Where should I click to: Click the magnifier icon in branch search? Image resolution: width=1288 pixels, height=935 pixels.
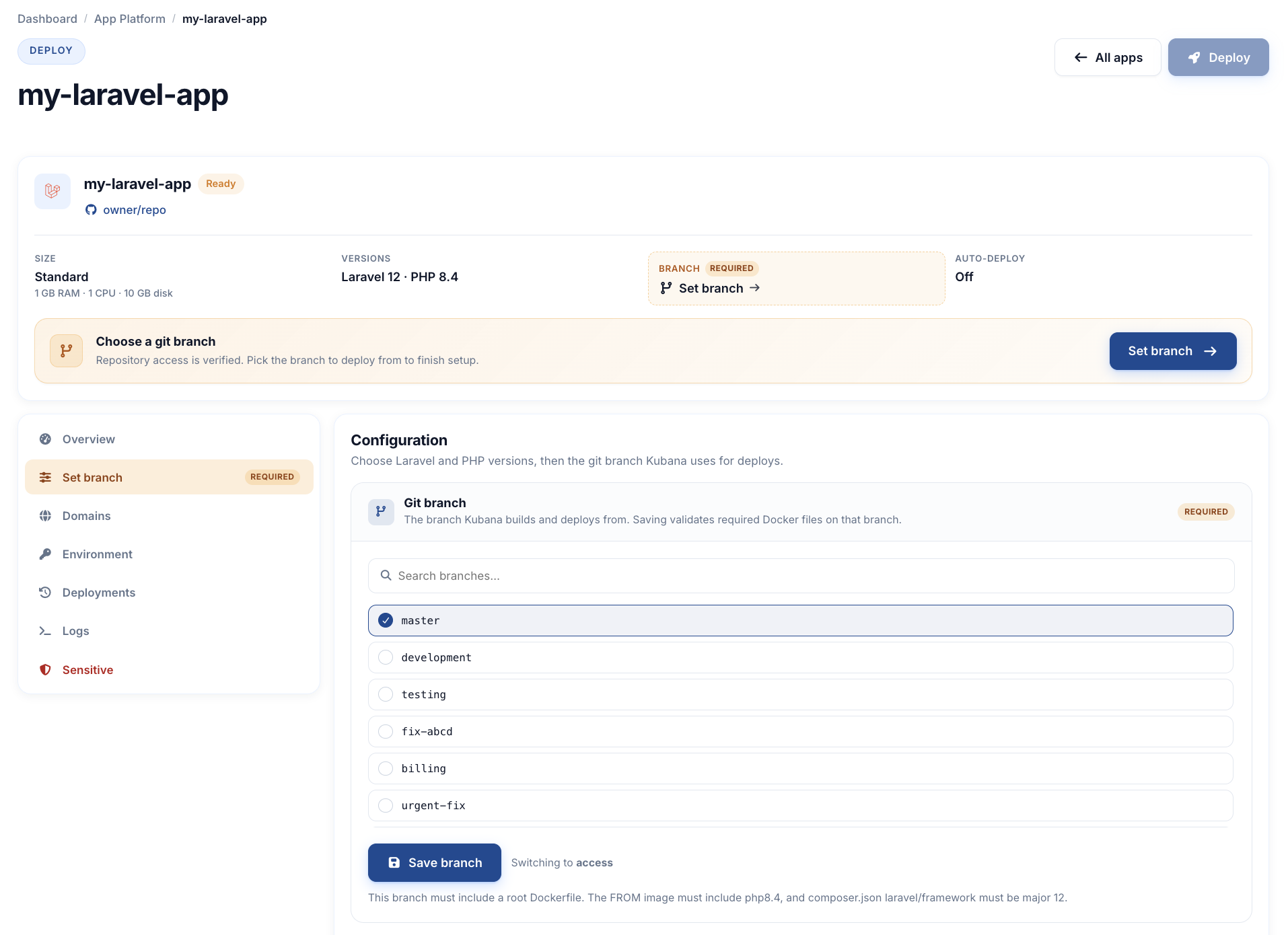click(x=386, y=576)
